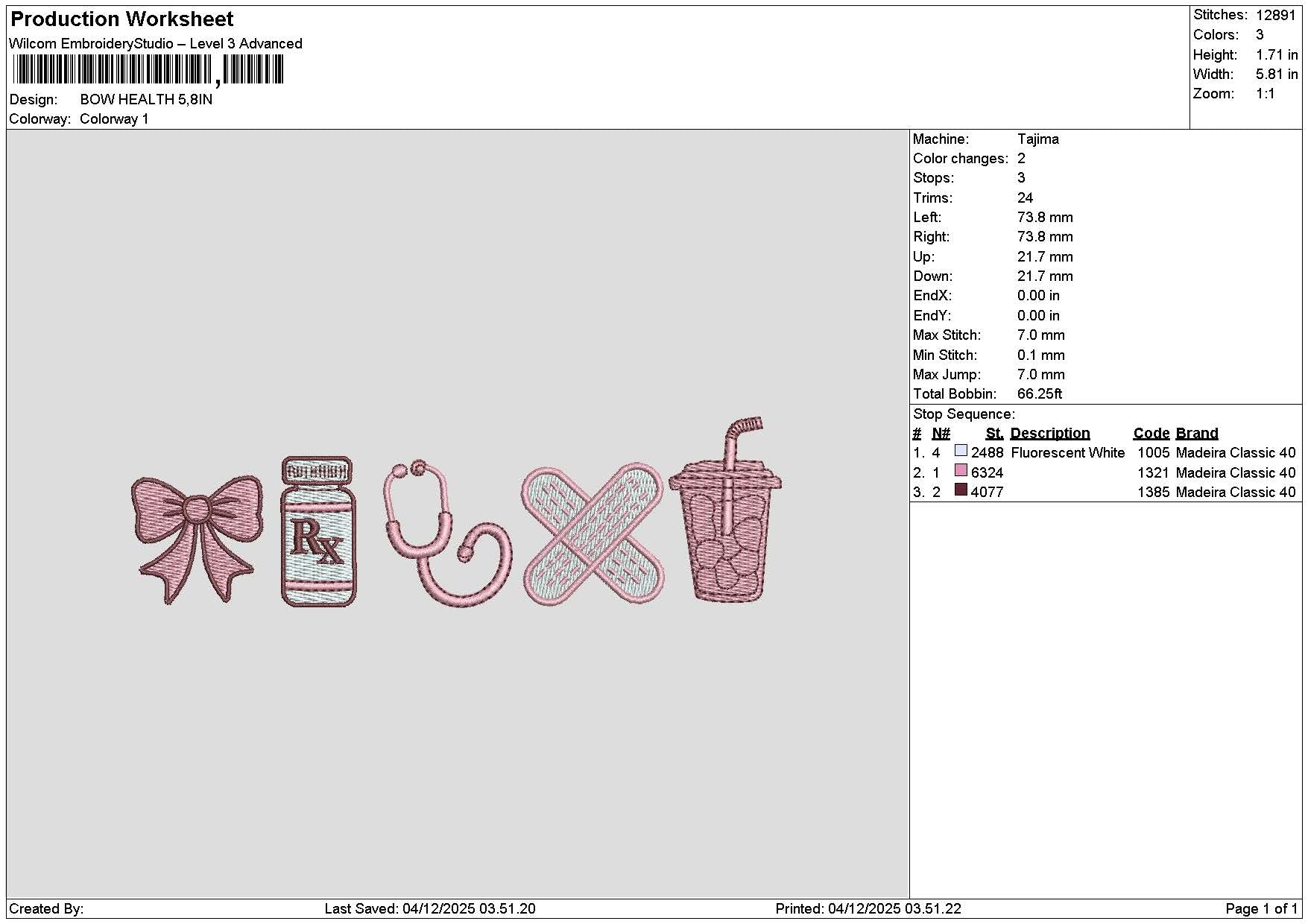Click thread code '1005'

pos(1153,453)
